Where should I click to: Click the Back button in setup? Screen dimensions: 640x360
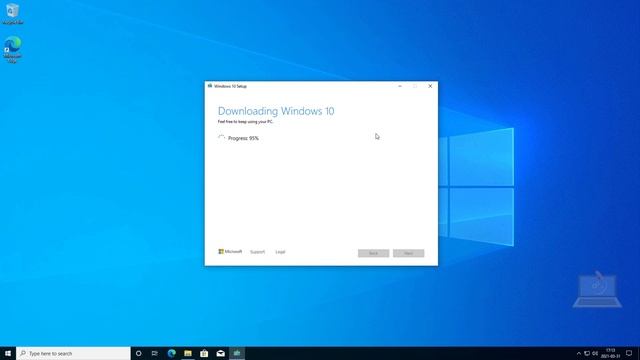point(373,253)
